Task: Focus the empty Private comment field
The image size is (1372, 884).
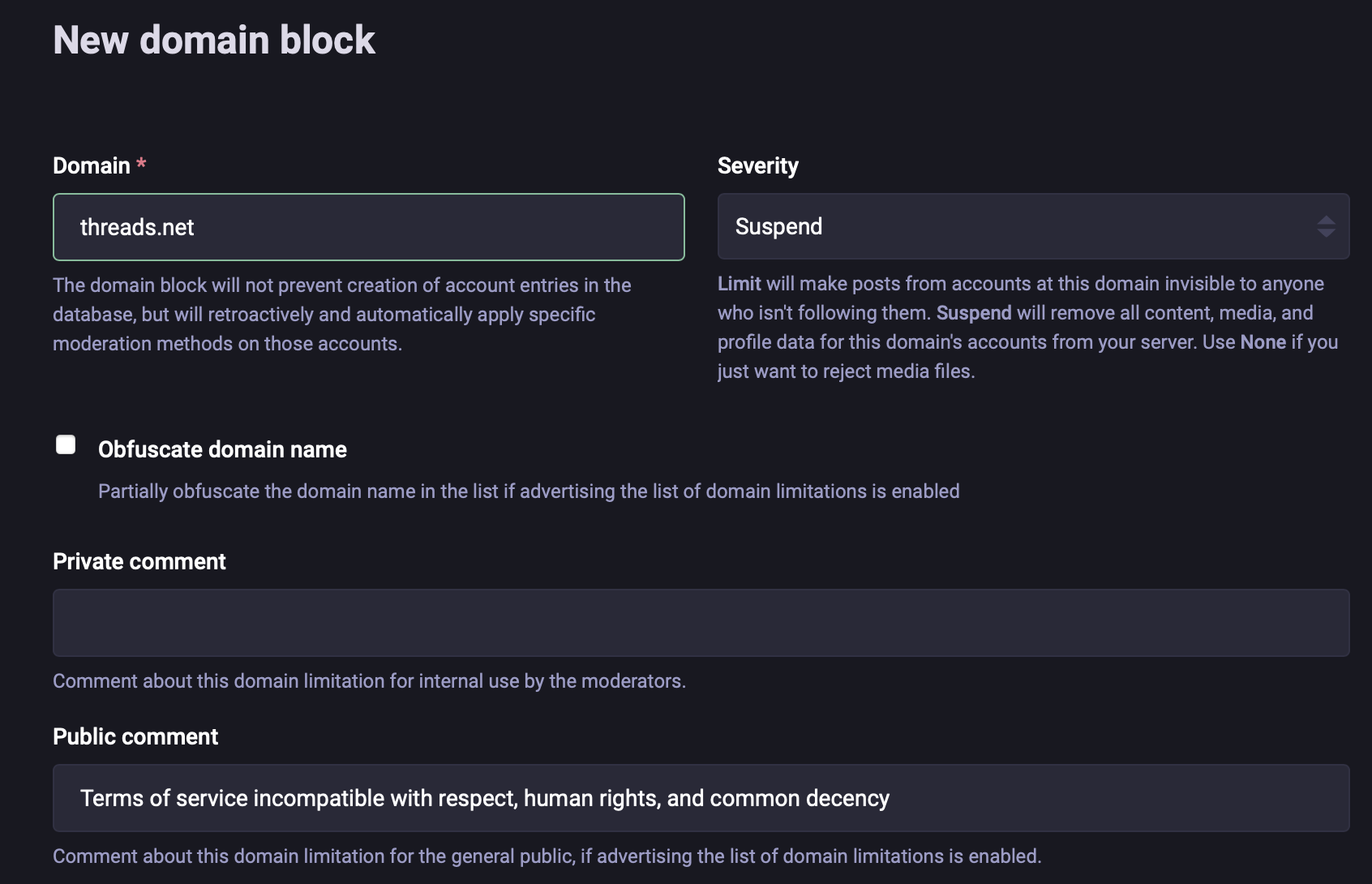Action: pyautogui.click(x=701, y=623)
